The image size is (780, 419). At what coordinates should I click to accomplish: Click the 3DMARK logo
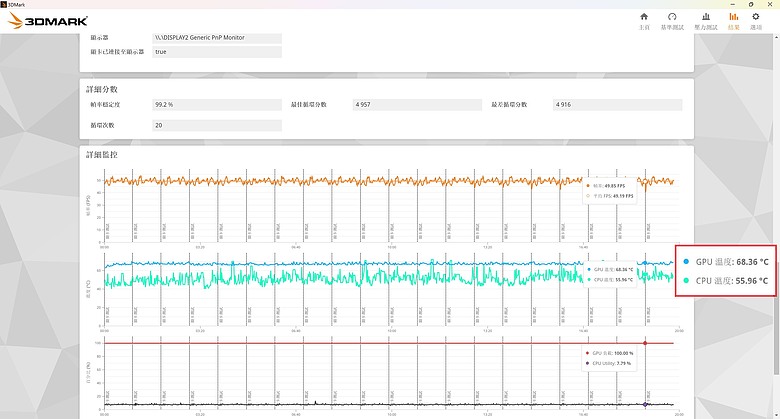[x=48, y=21]
